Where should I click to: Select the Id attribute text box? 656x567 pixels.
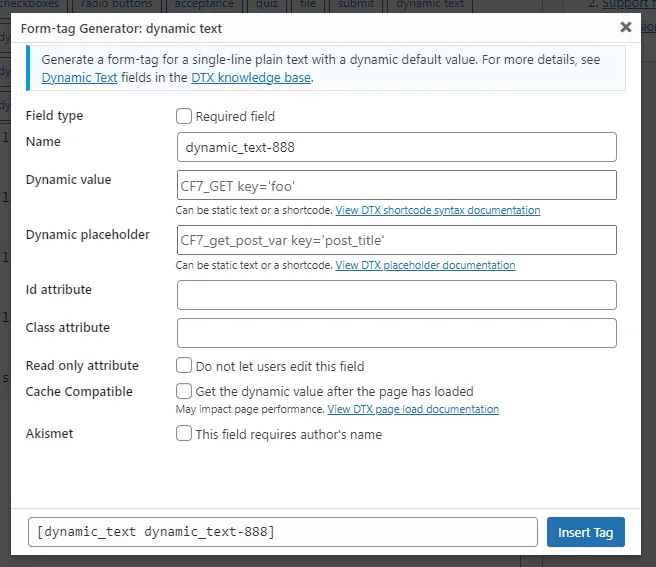pos(397,295)
